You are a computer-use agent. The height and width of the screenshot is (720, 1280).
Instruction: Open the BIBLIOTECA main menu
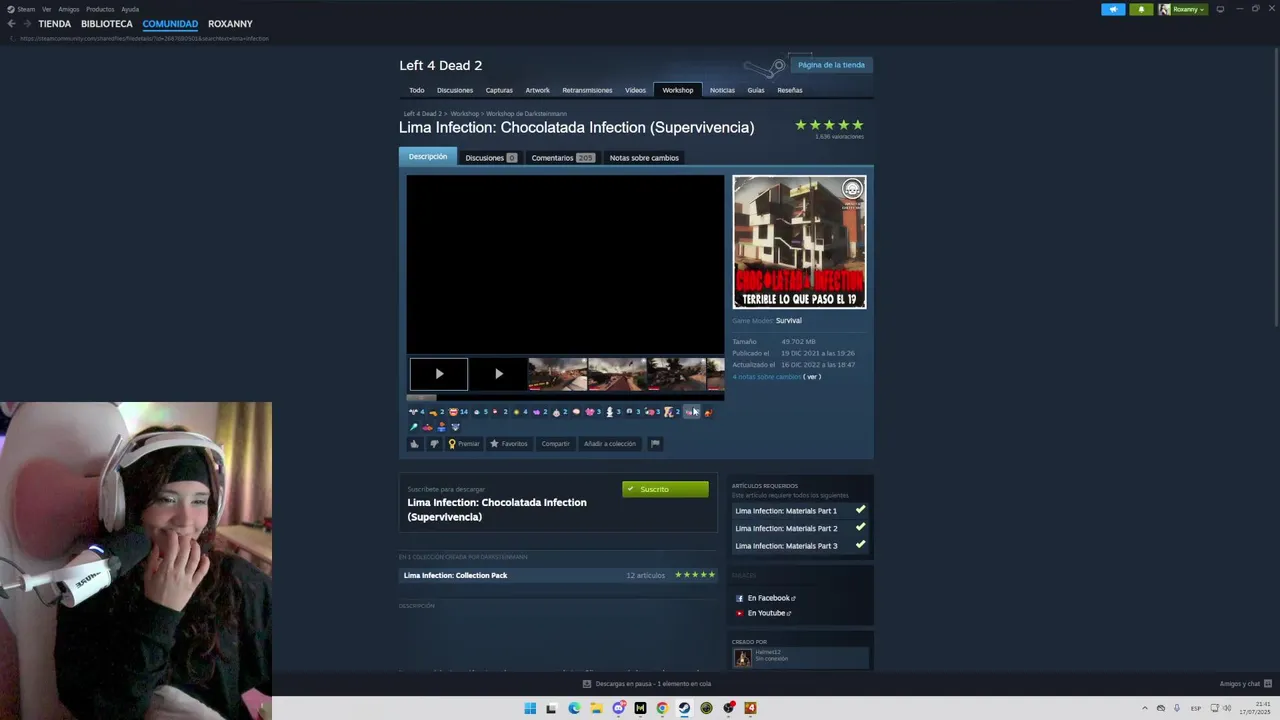click(107, 24)
